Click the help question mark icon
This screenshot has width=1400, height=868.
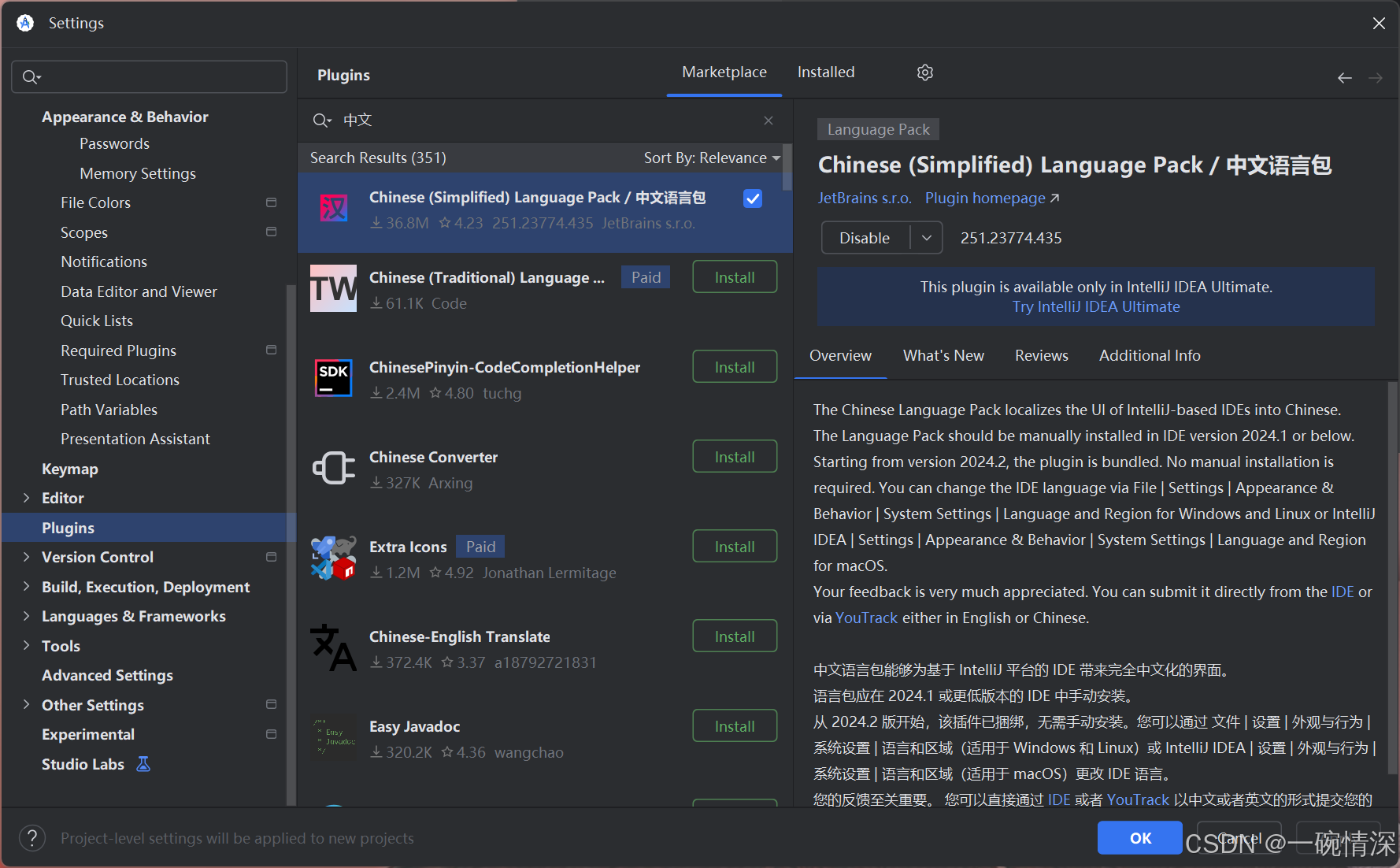pos(32,838)
